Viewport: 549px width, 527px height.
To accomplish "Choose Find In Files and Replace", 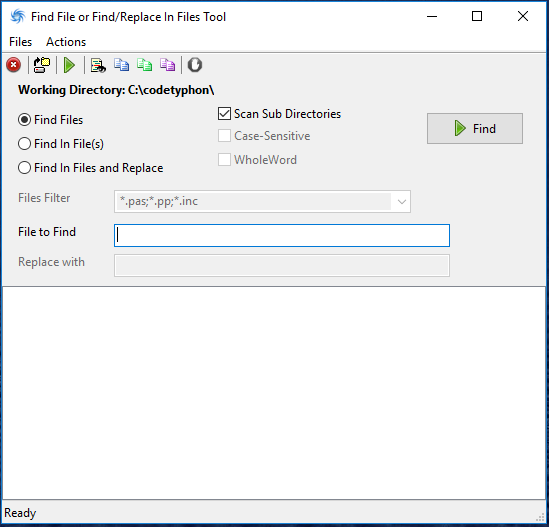I will point(24,168).
